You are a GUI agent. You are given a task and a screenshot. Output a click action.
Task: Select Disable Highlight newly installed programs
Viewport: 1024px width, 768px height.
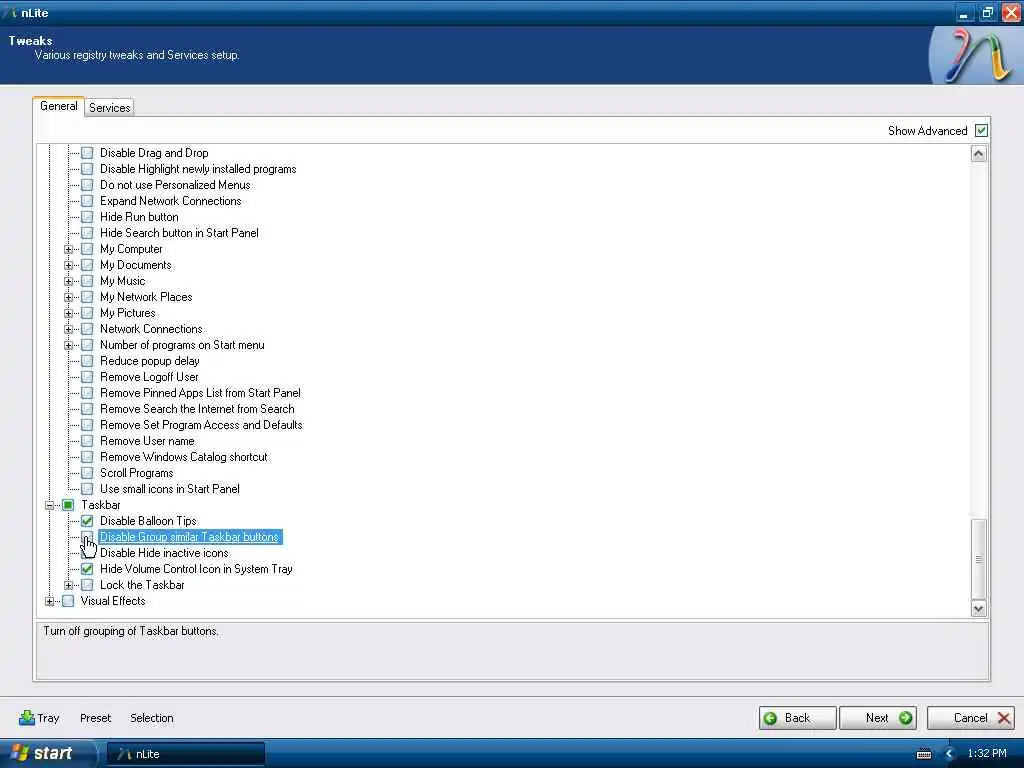tap(198, 169)
